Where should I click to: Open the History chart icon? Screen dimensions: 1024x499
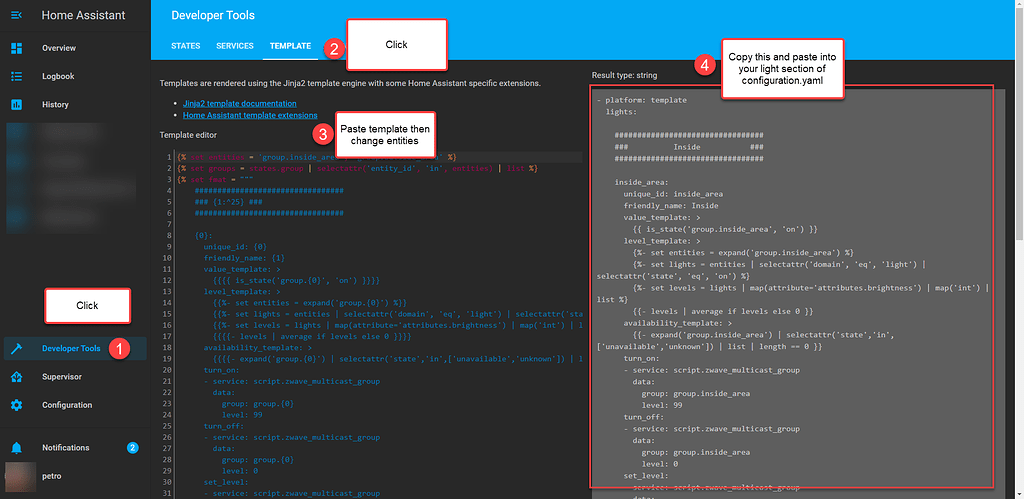[x=16, y=104]
